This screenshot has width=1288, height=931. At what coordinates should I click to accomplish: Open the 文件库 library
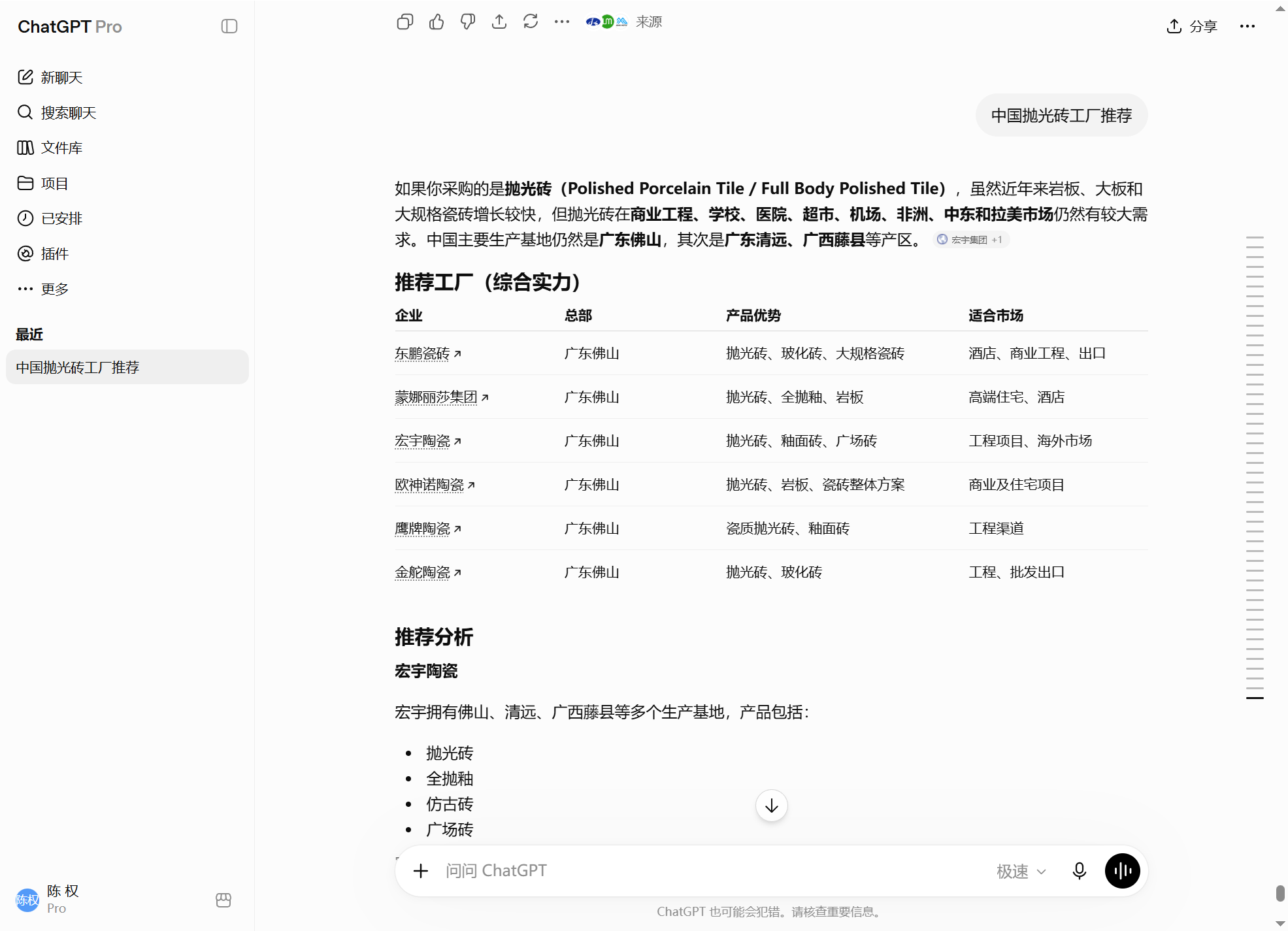[127, 148]
